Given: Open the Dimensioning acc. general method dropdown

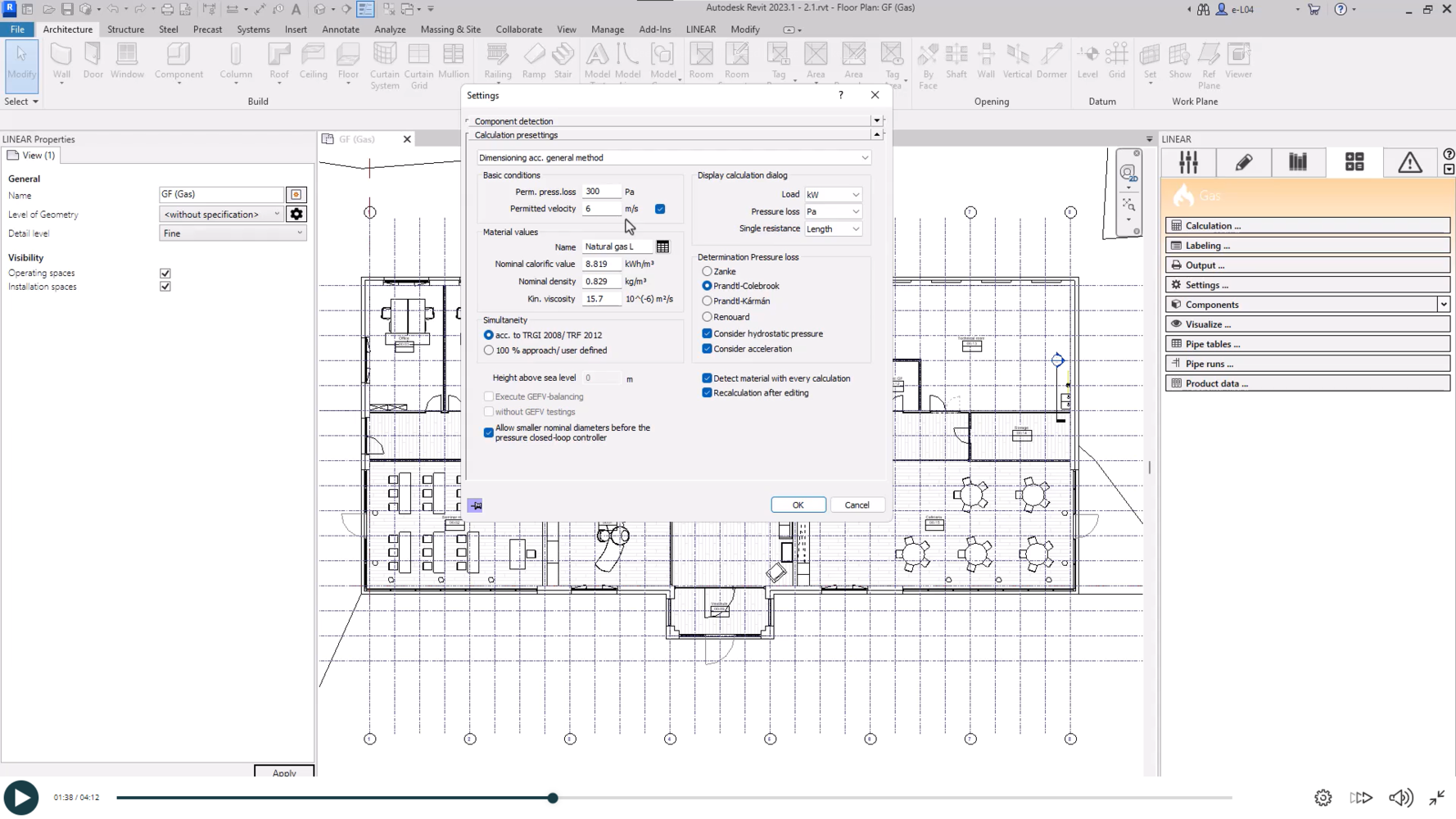Looking at the screenshot, I should click(673, 158).
